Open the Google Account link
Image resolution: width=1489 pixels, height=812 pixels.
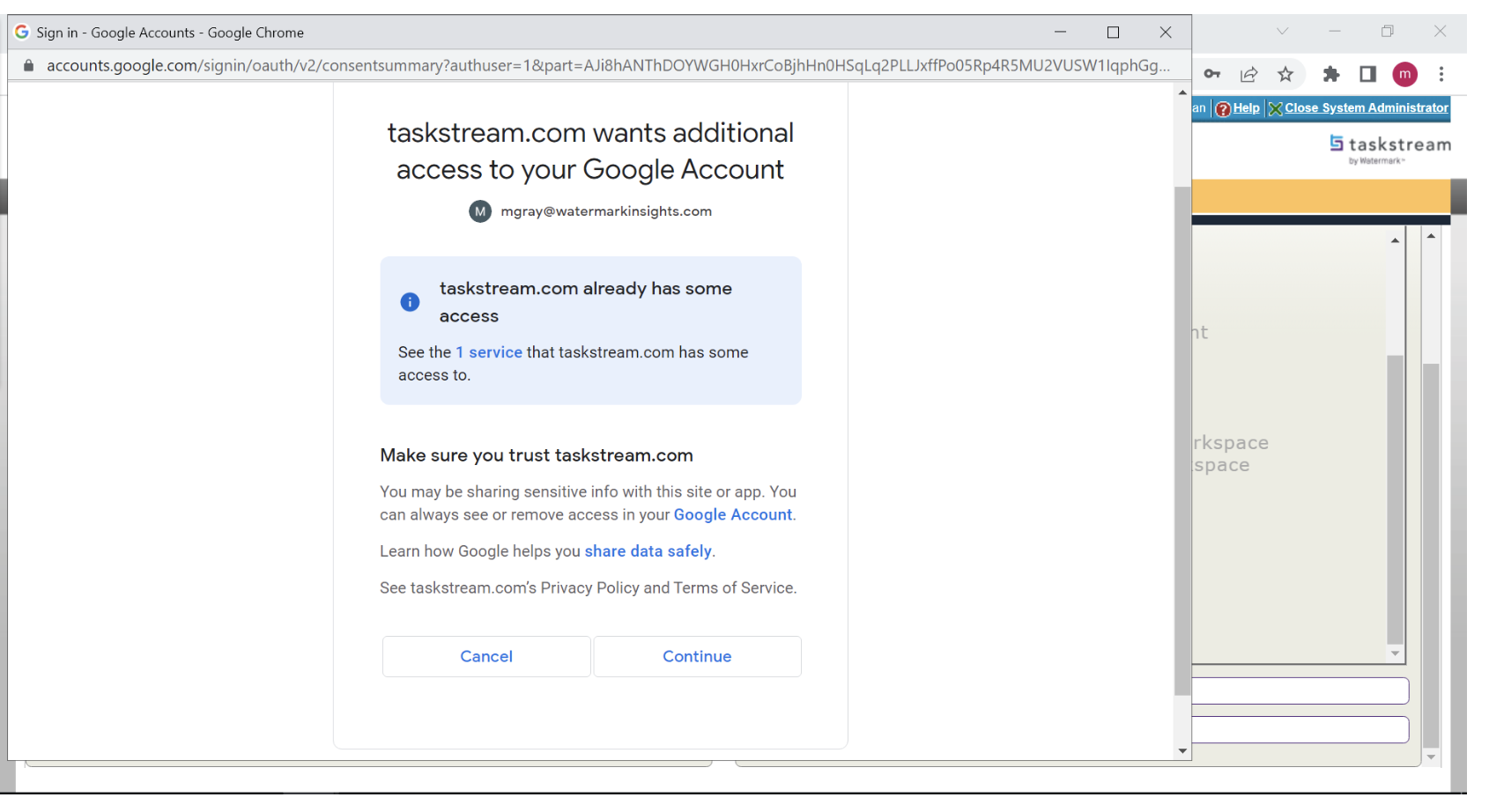pos(733,514)
